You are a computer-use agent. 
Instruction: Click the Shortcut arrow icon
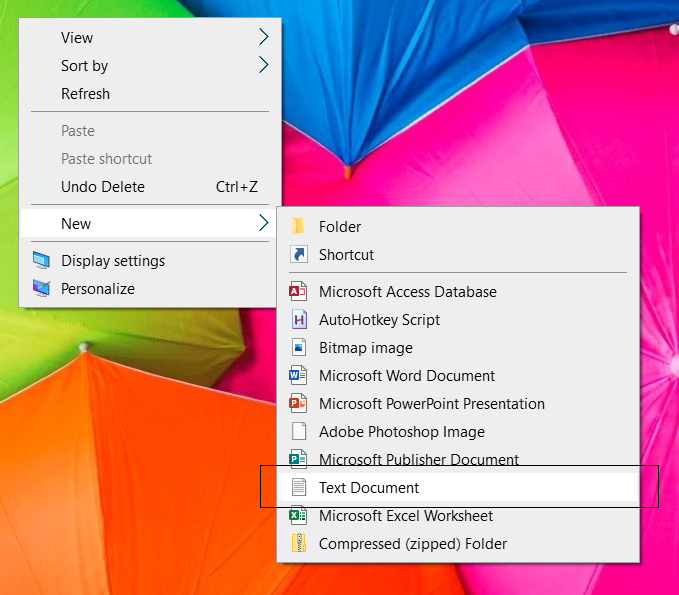point(299,255)
